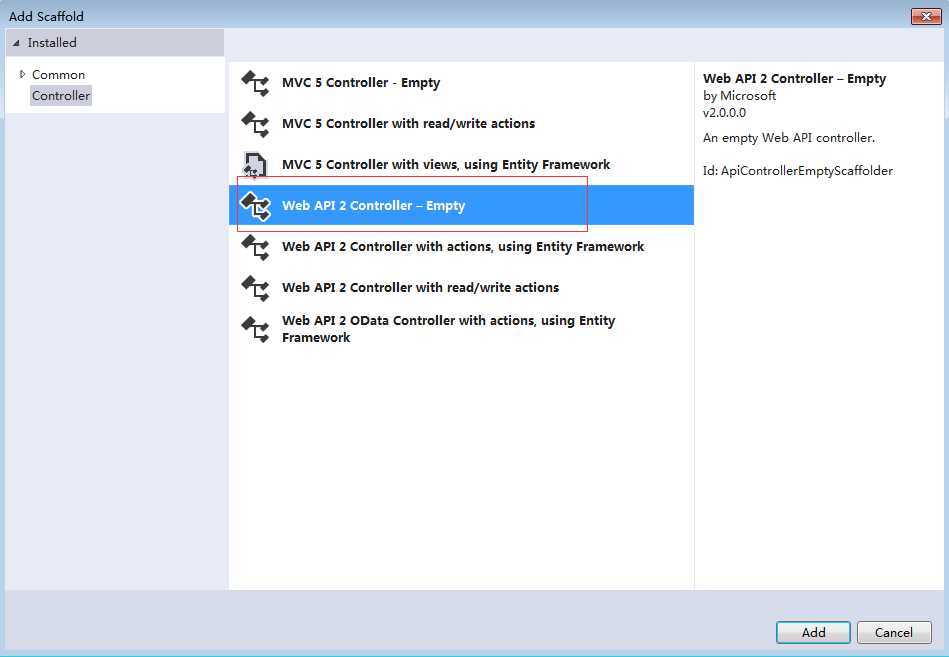The height and width of the screenshot is (657, 949).
Task: Click the MVC 5 Controller - Empty scaffold icon
Action: (x=255, y=83)
